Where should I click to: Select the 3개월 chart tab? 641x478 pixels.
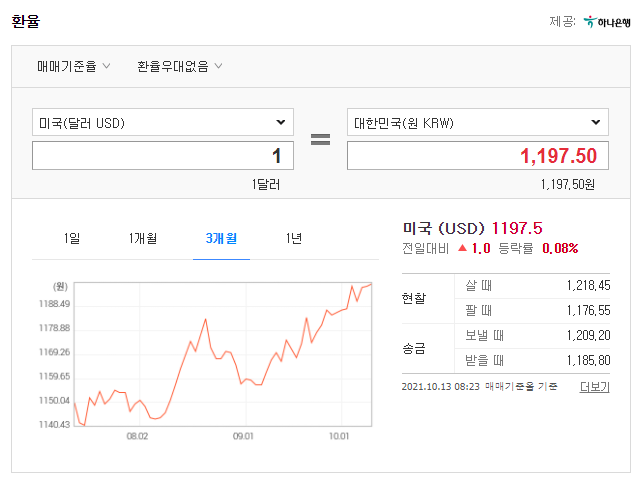pos(221,238)
